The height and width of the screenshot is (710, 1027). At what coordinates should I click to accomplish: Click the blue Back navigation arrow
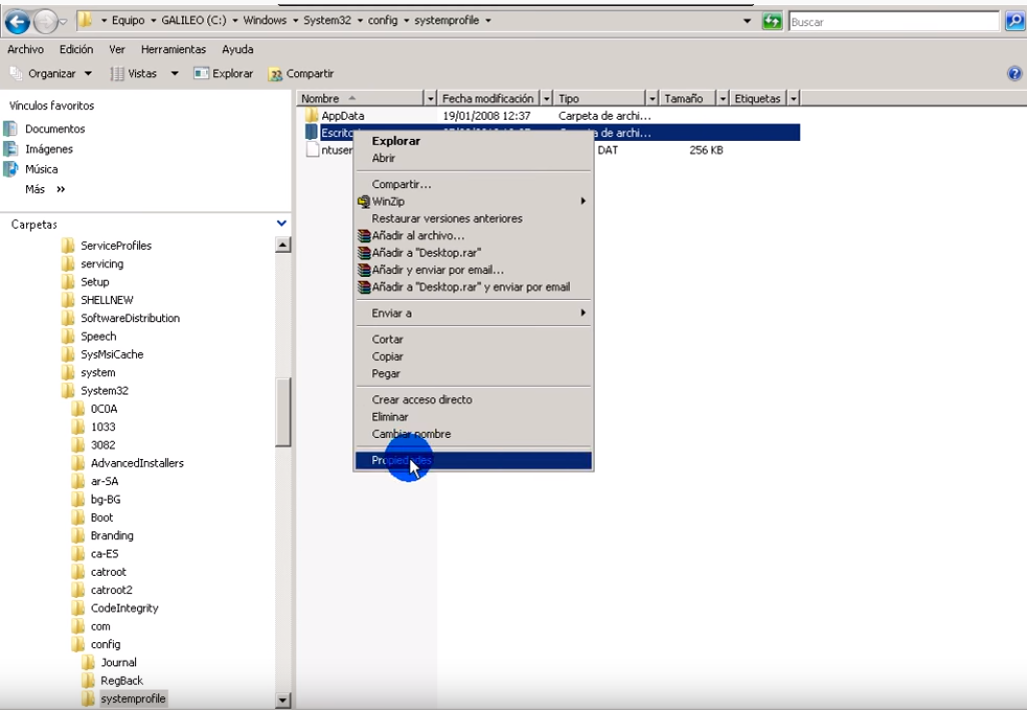(17, 22)
